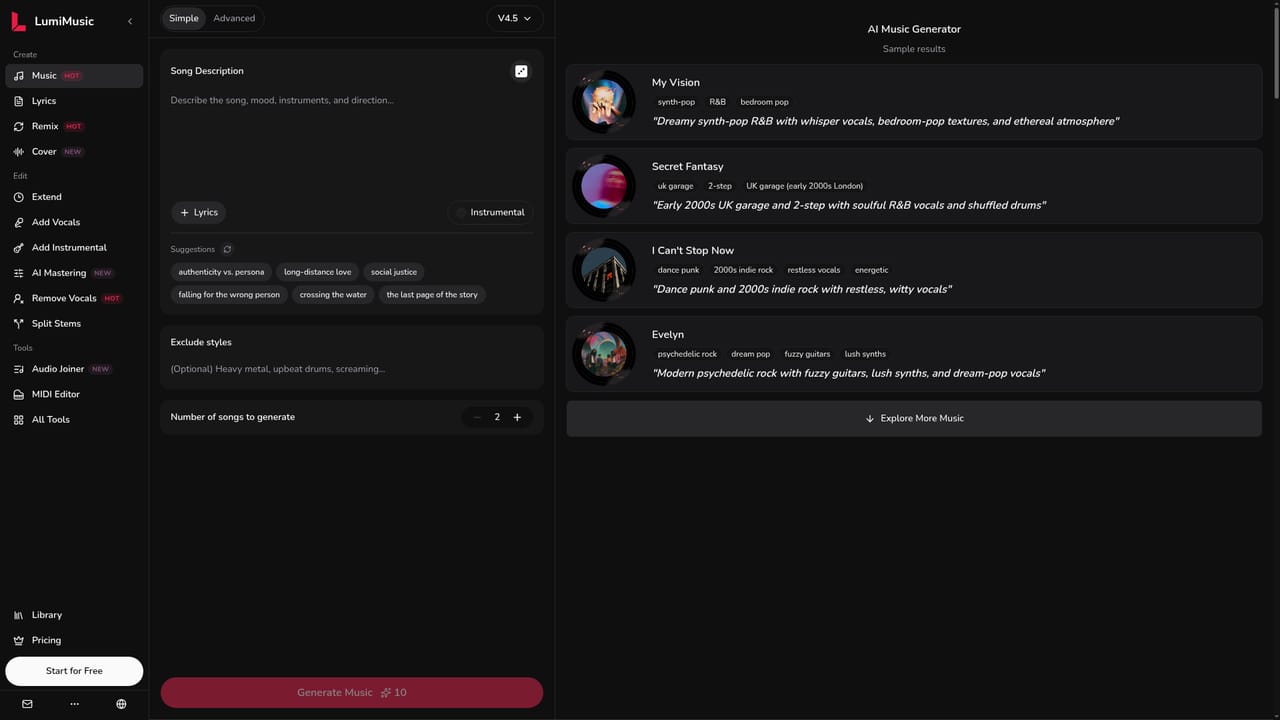The image size is (1280, 720).
Task: Open the mail envelope icon
Action: [27, 704]
